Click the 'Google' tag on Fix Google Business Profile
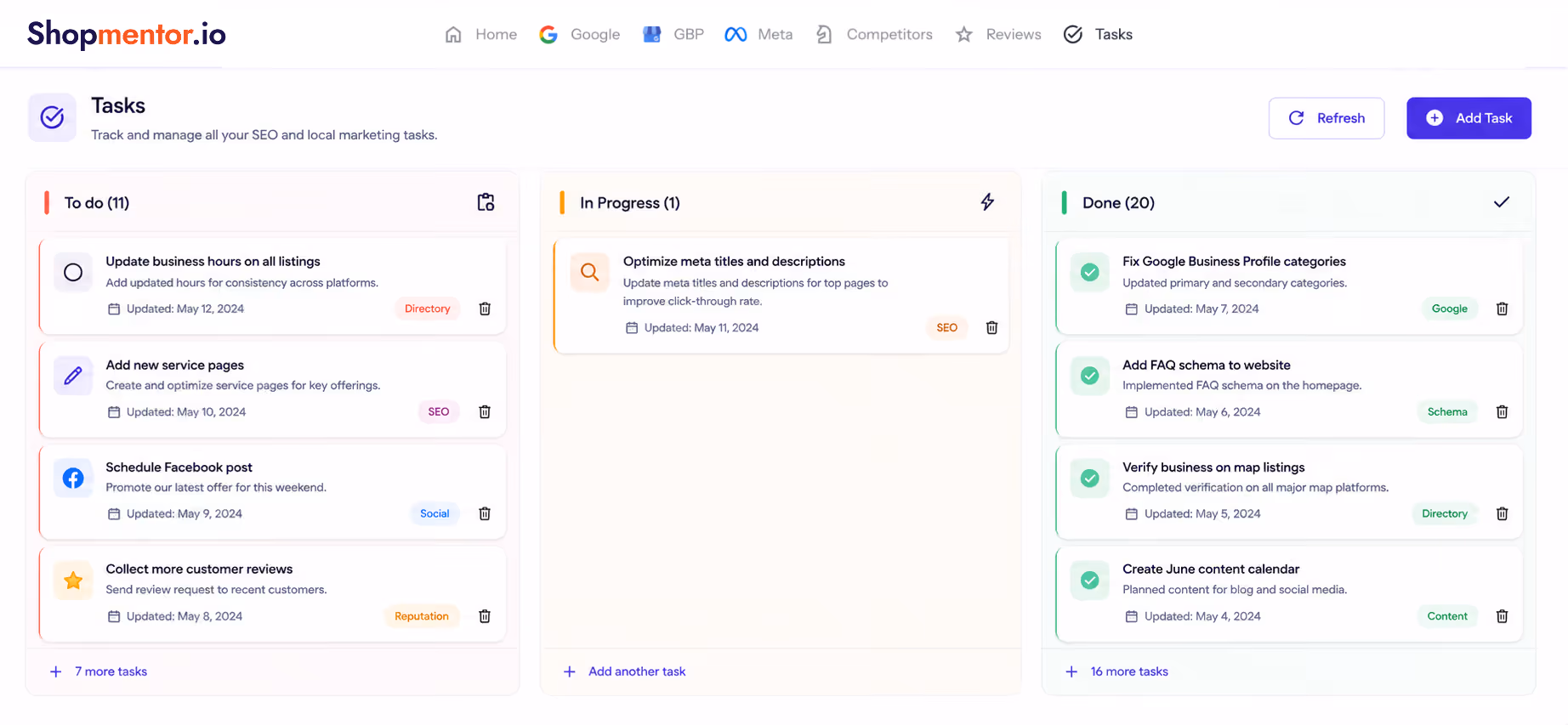 (1450, 309)
